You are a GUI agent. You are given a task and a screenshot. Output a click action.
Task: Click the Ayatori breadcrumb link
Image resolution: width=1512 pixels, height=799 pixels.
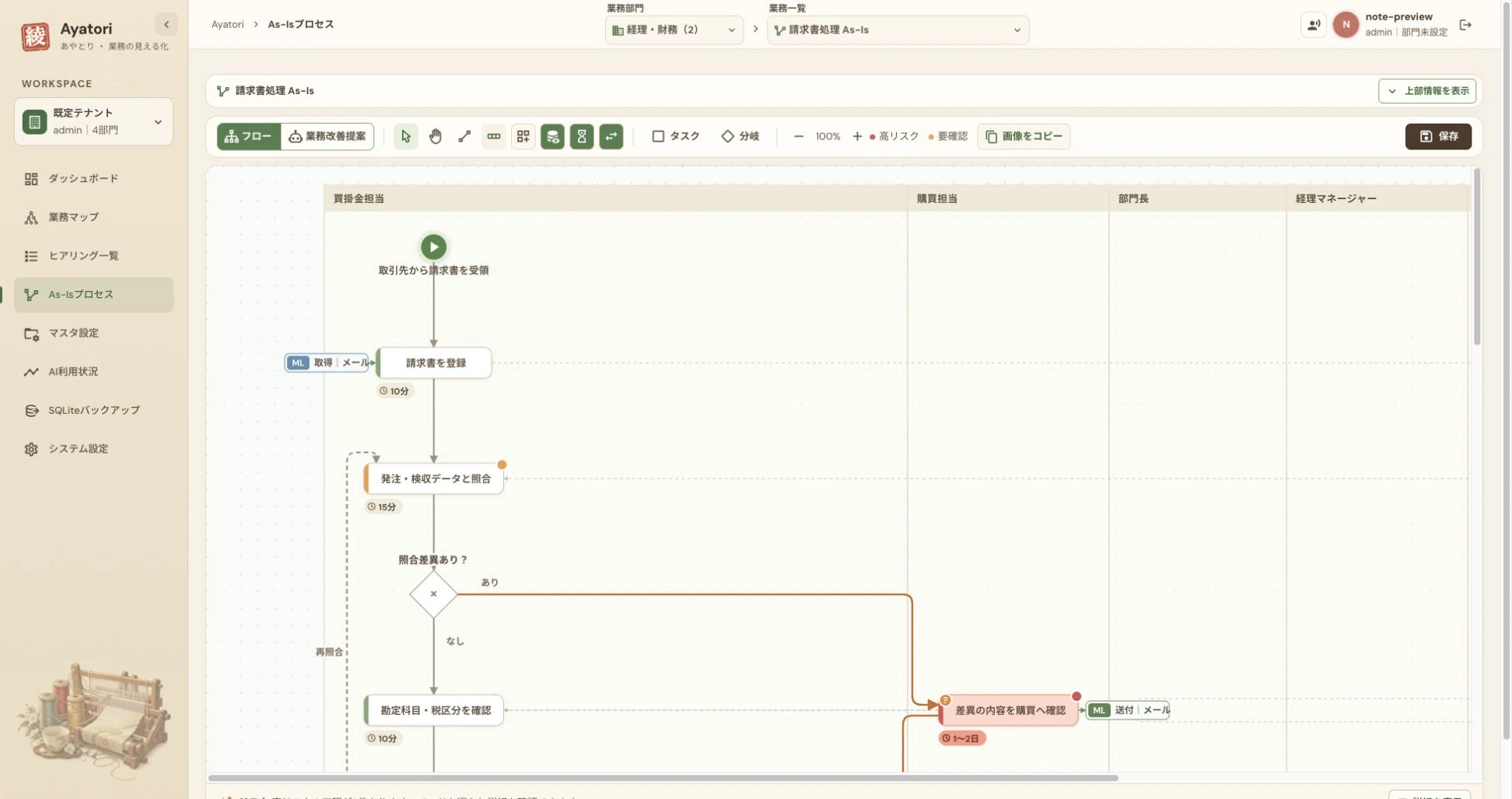[227, 24]
